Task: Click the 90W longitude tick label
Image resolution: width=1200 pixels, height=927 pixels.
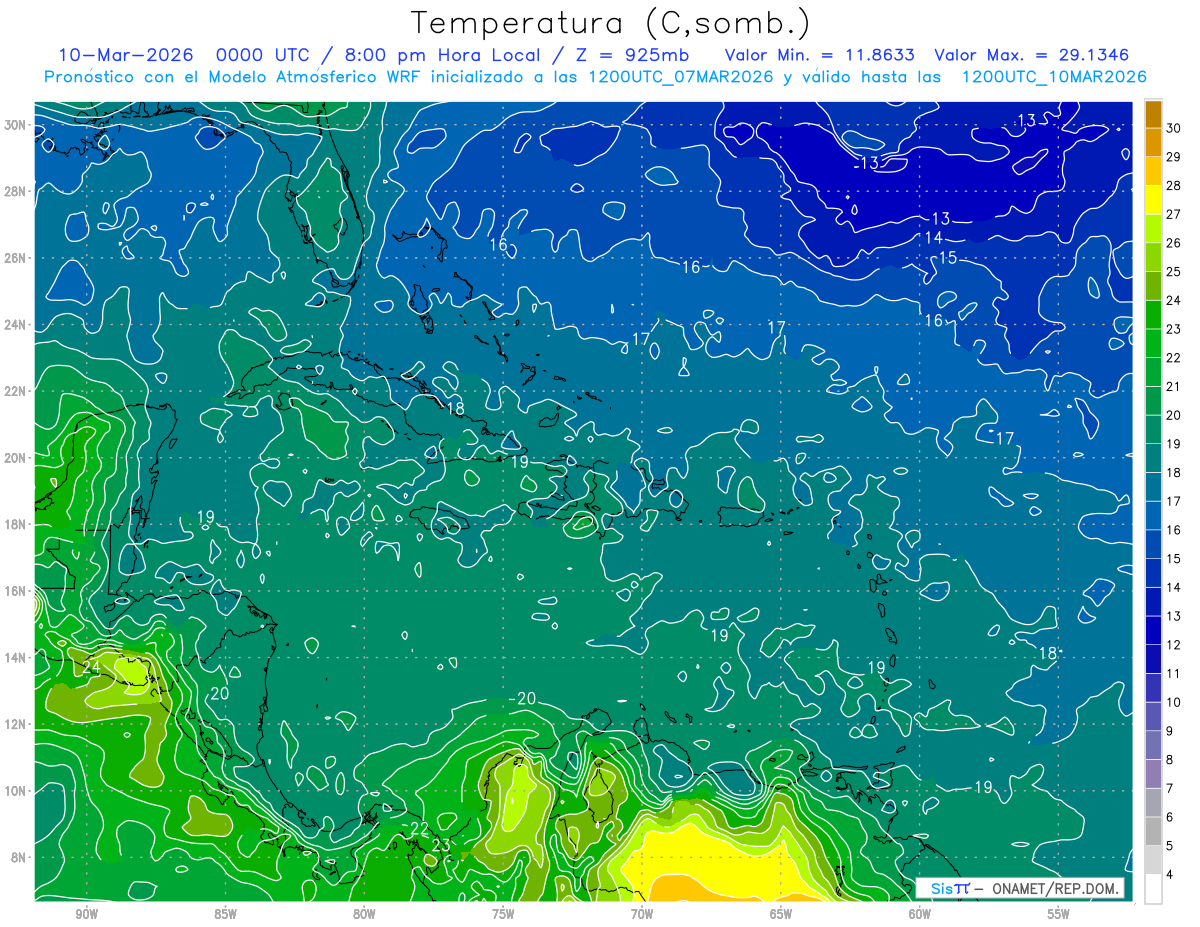Action: point(86,914)
